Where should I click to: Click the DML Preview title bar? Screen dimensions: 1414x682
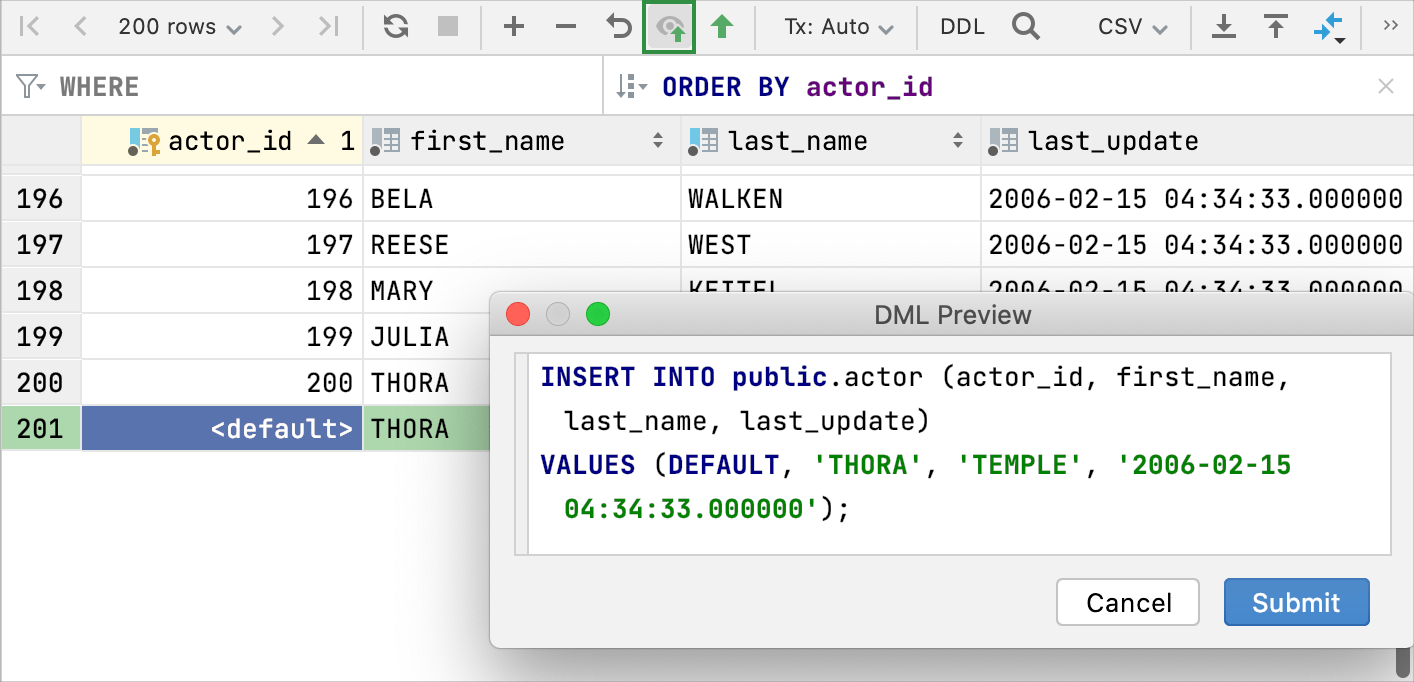952,315
